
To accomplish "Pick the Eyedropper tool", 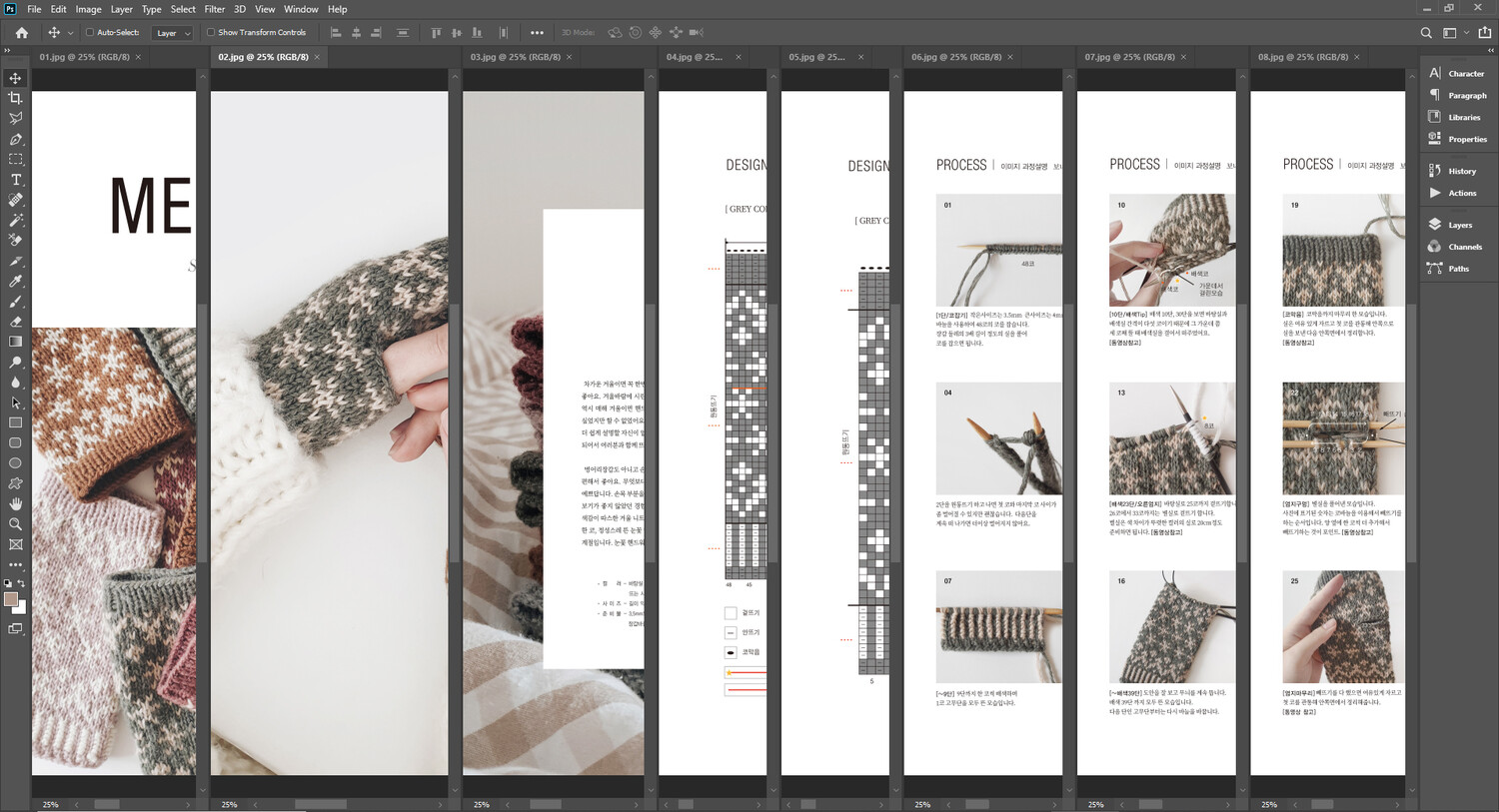I will [15, 281].
